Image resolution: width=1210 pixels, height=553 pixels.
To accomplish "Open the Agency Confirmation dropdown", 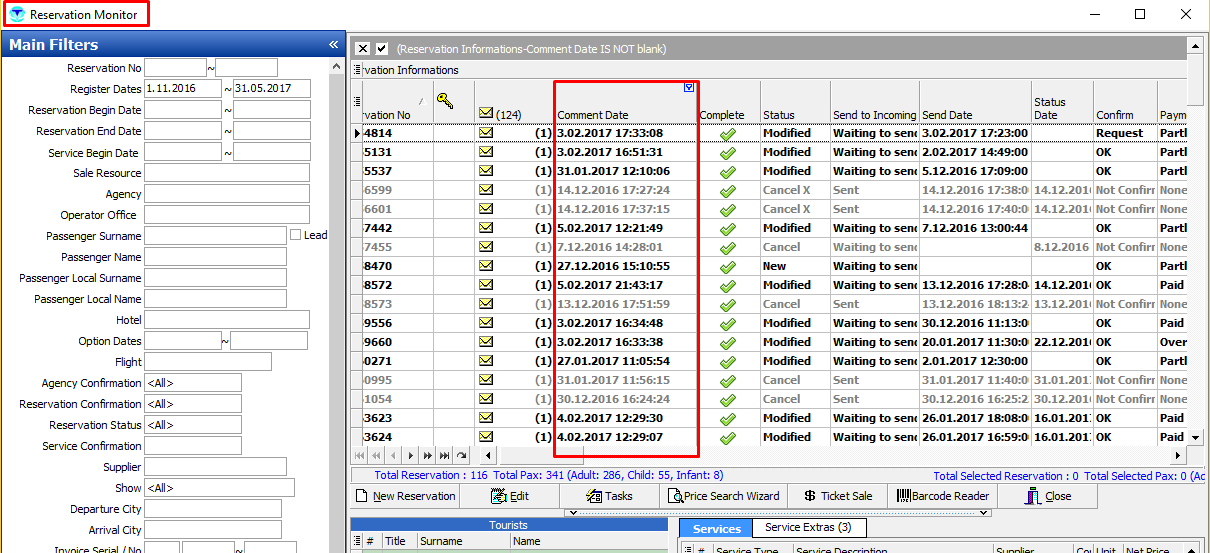I will 193,383.
